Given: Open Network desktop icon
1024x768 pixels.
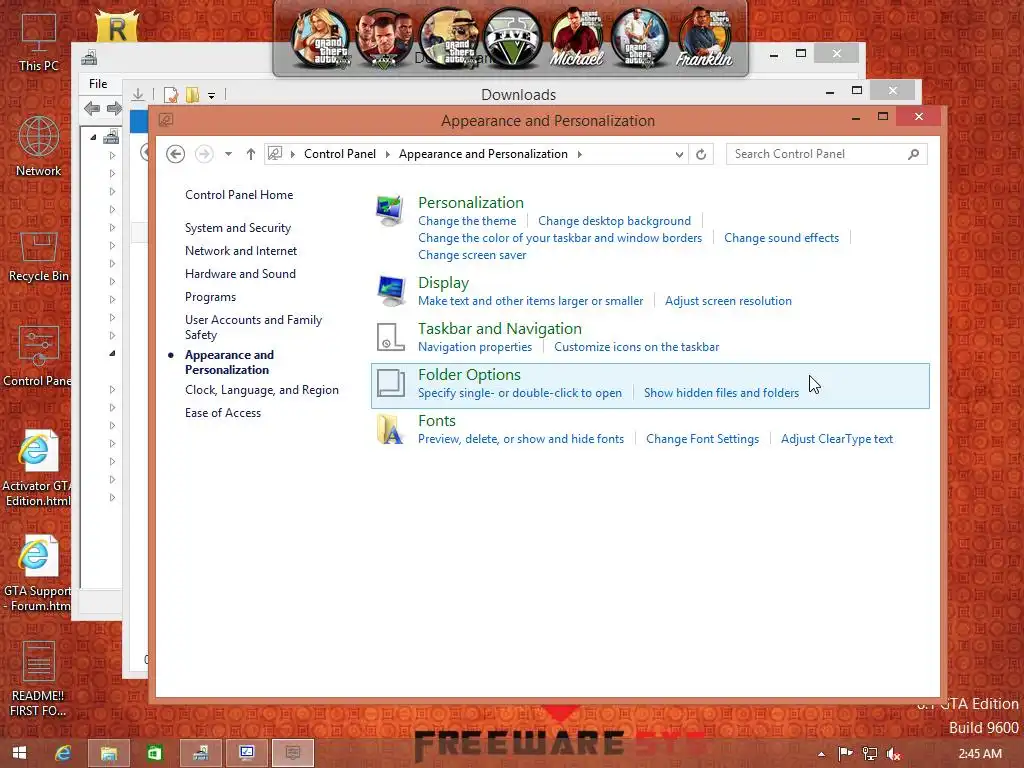Looking at the screenshot, I should pyautogui.click(x=39, y=147).
